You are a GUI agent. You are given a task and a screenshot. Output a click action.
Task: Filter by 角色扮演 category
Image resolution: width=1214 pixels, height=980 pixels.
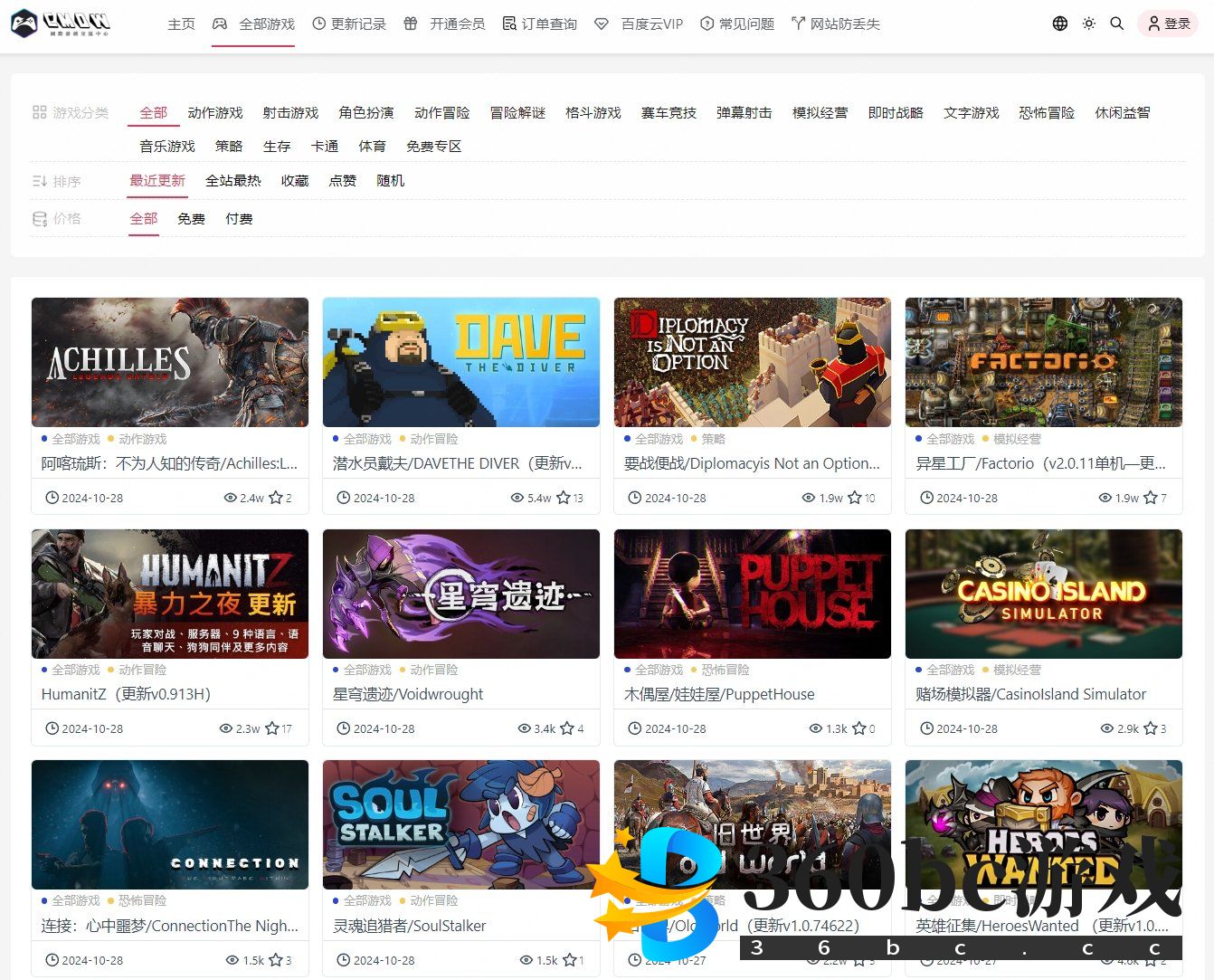click(x=366, y=112)
